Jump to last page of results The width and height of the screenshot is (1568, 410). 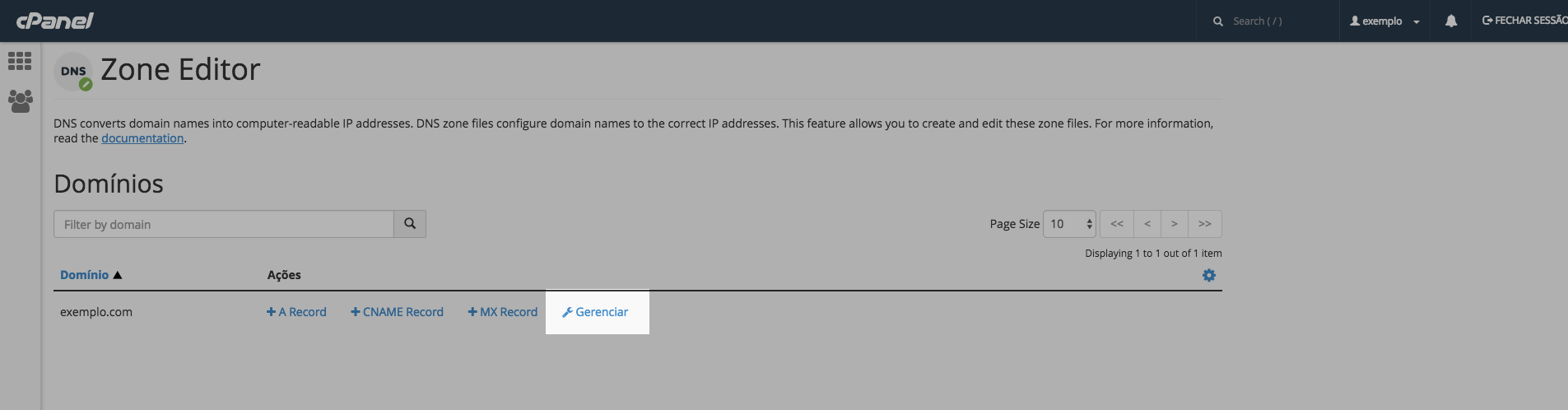pos(1205,224)
